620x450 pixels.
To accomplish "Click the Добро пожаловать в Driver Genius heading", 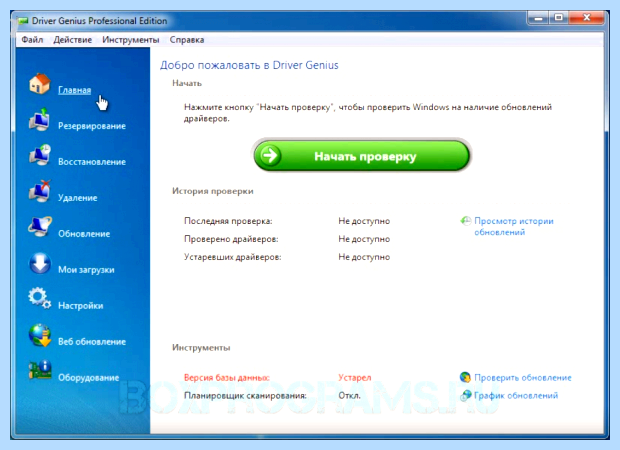I will pos(249,65).
